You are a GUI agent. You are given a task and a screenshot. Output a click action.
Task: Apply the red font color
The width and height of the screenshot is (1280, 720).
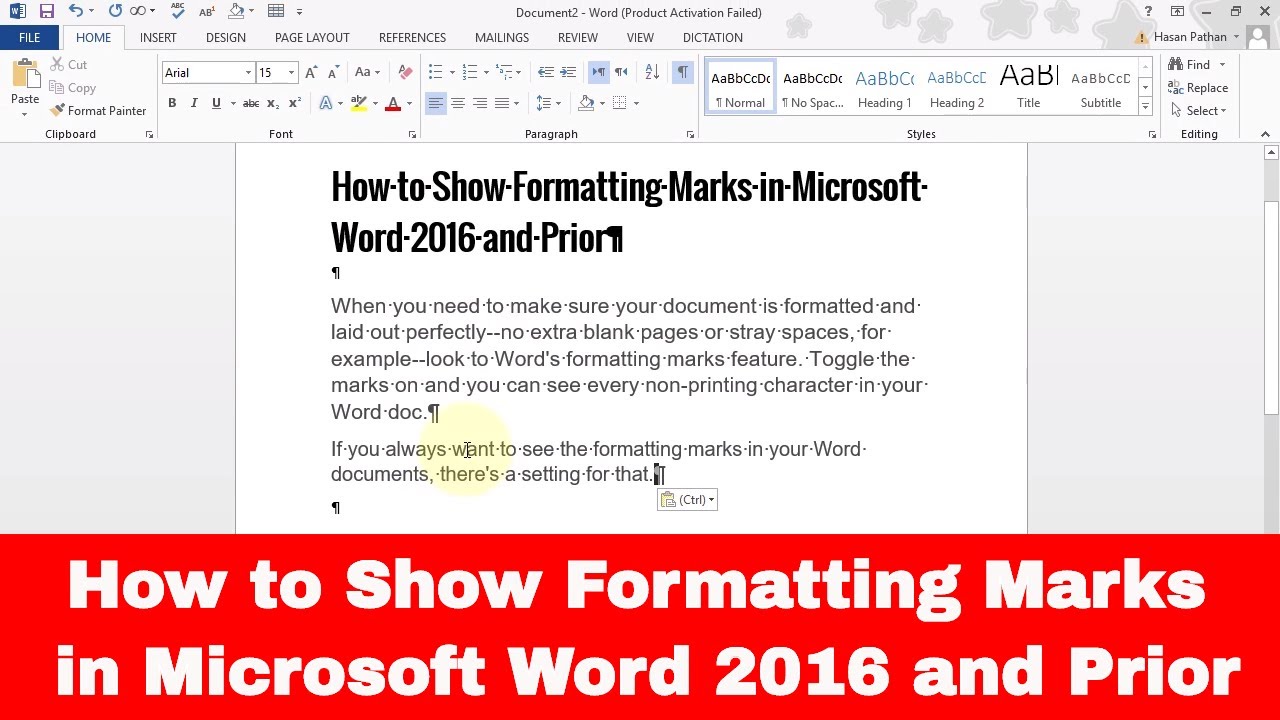click(x=392, y=103)
